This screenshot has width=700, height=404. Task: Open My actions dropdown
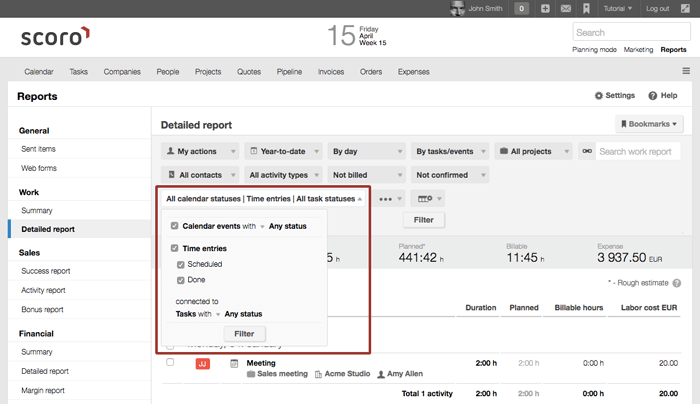point(200,151)
